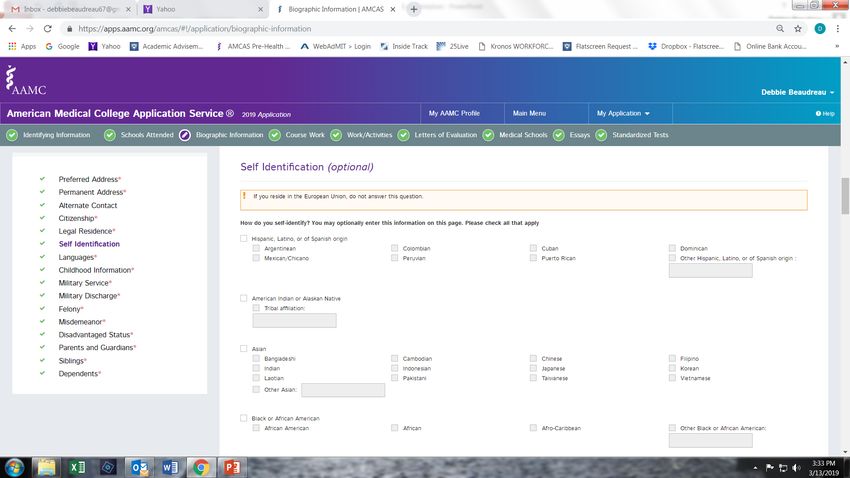Open Chrome's three-dot menu
This screenshot has width=850, height=478.
coord(838,29)
